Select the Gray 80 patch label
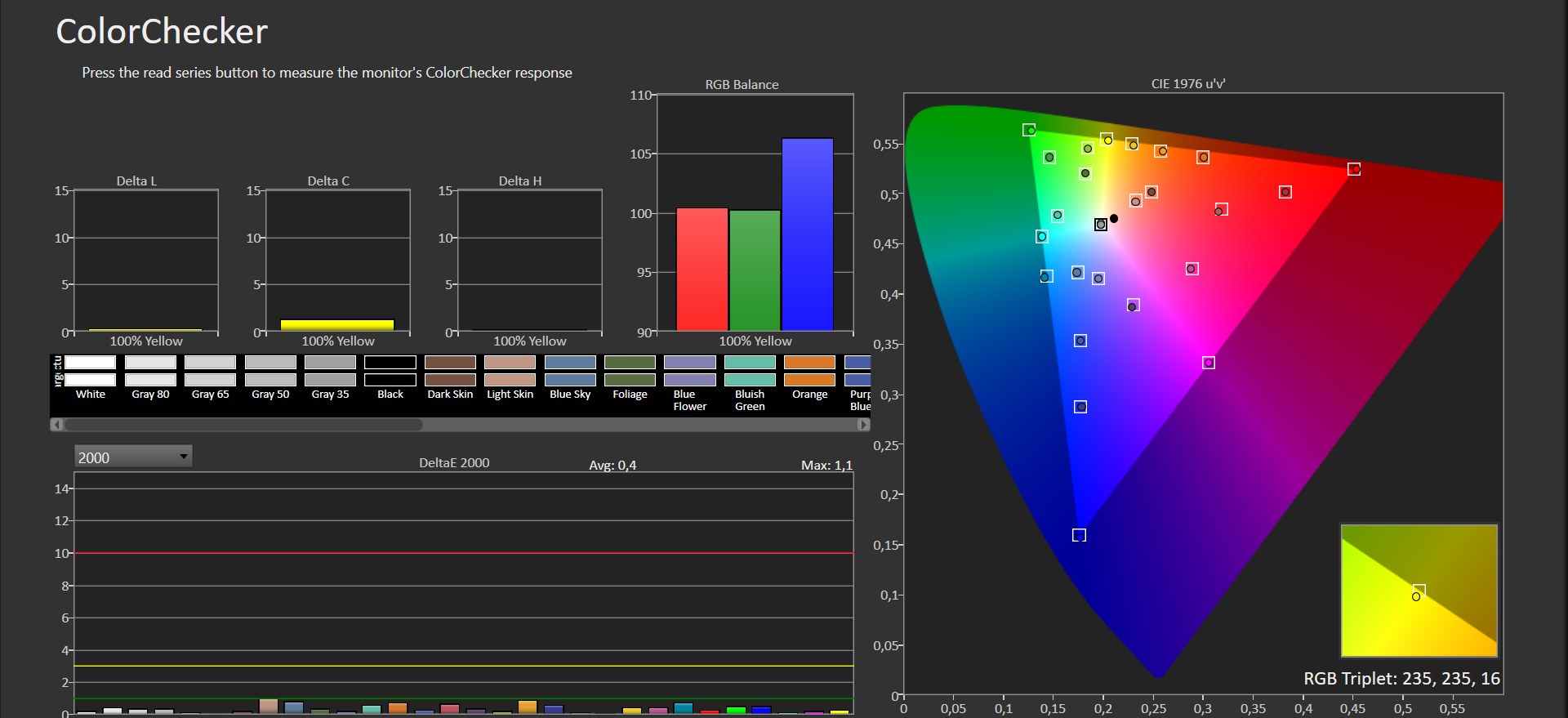Screen dimensions: 1568x718 coord(151,395)
